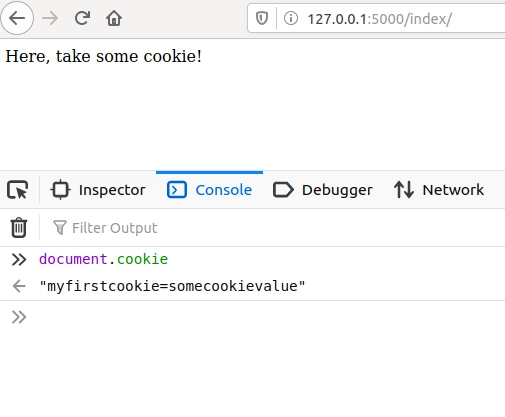This screenshot has height=417, width=505.
Task: Clear console output with trash icon
Action: pyautogui.click(x=19, y=228)
